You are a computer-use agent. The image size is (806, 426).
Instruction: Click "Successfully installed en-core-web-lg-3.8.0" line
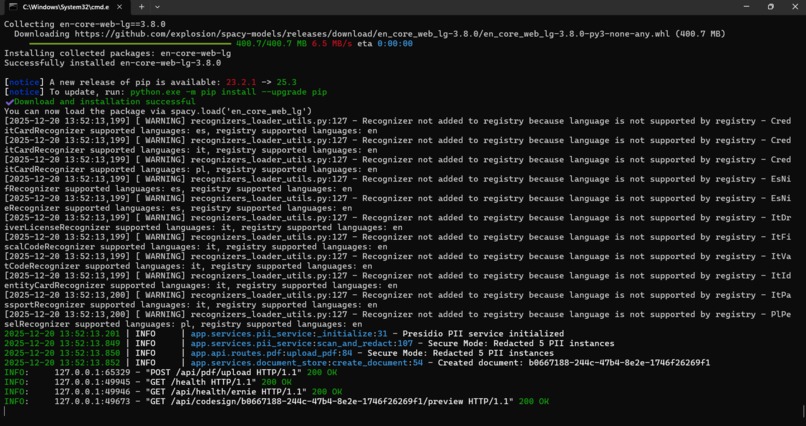click(x=113, y=63)
